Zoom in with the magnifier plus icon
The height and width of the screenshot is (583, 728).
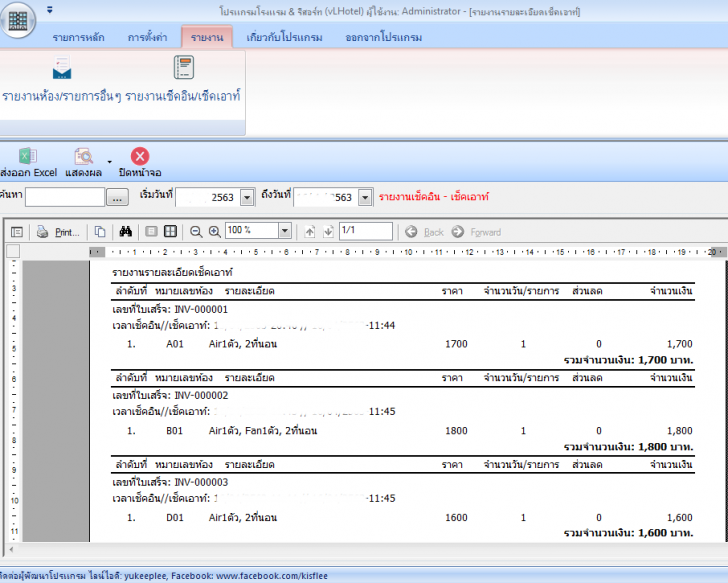[214, 231]
